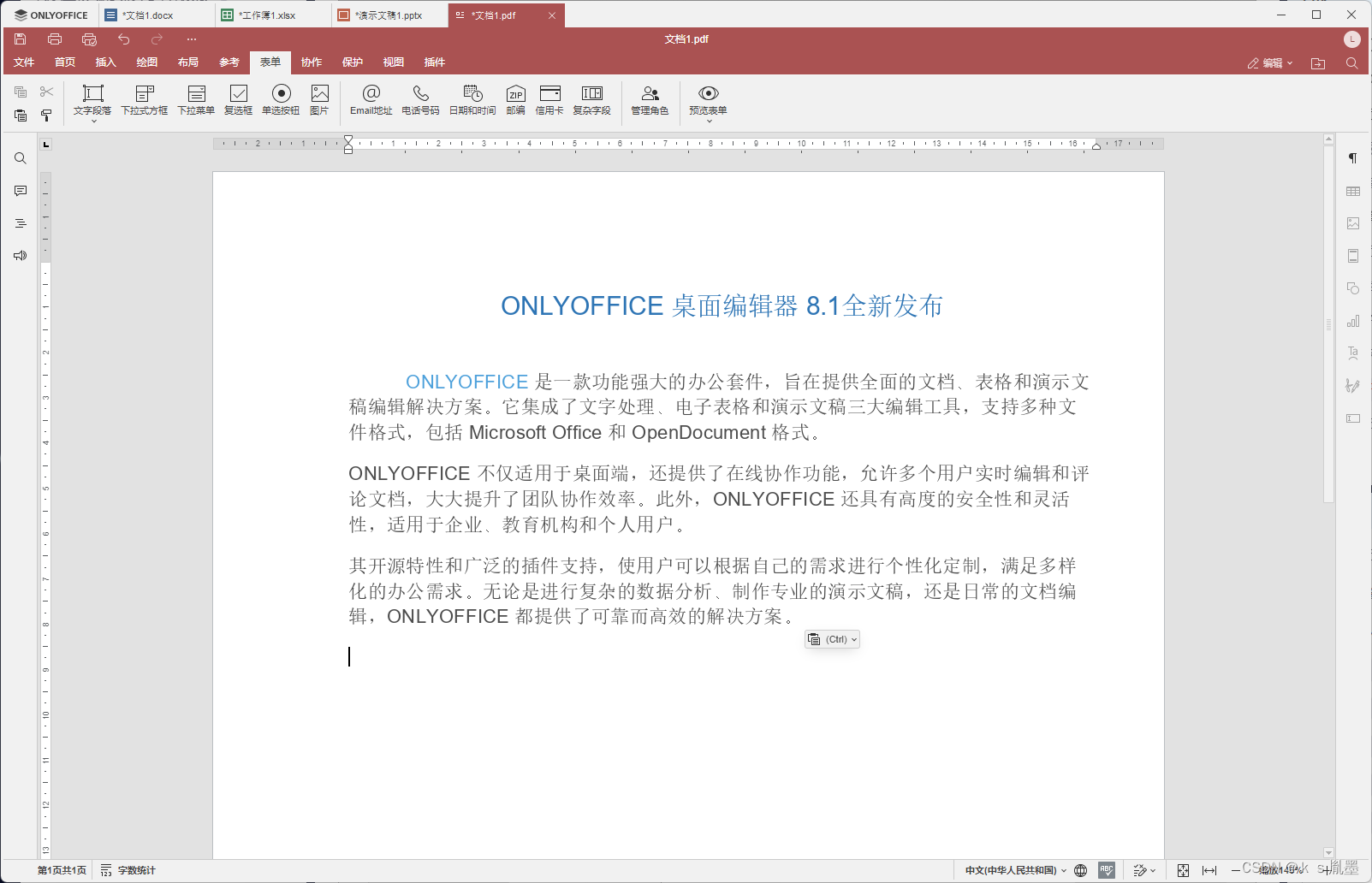Open the document language selector 中文(中华人民共和国)

1016,870
